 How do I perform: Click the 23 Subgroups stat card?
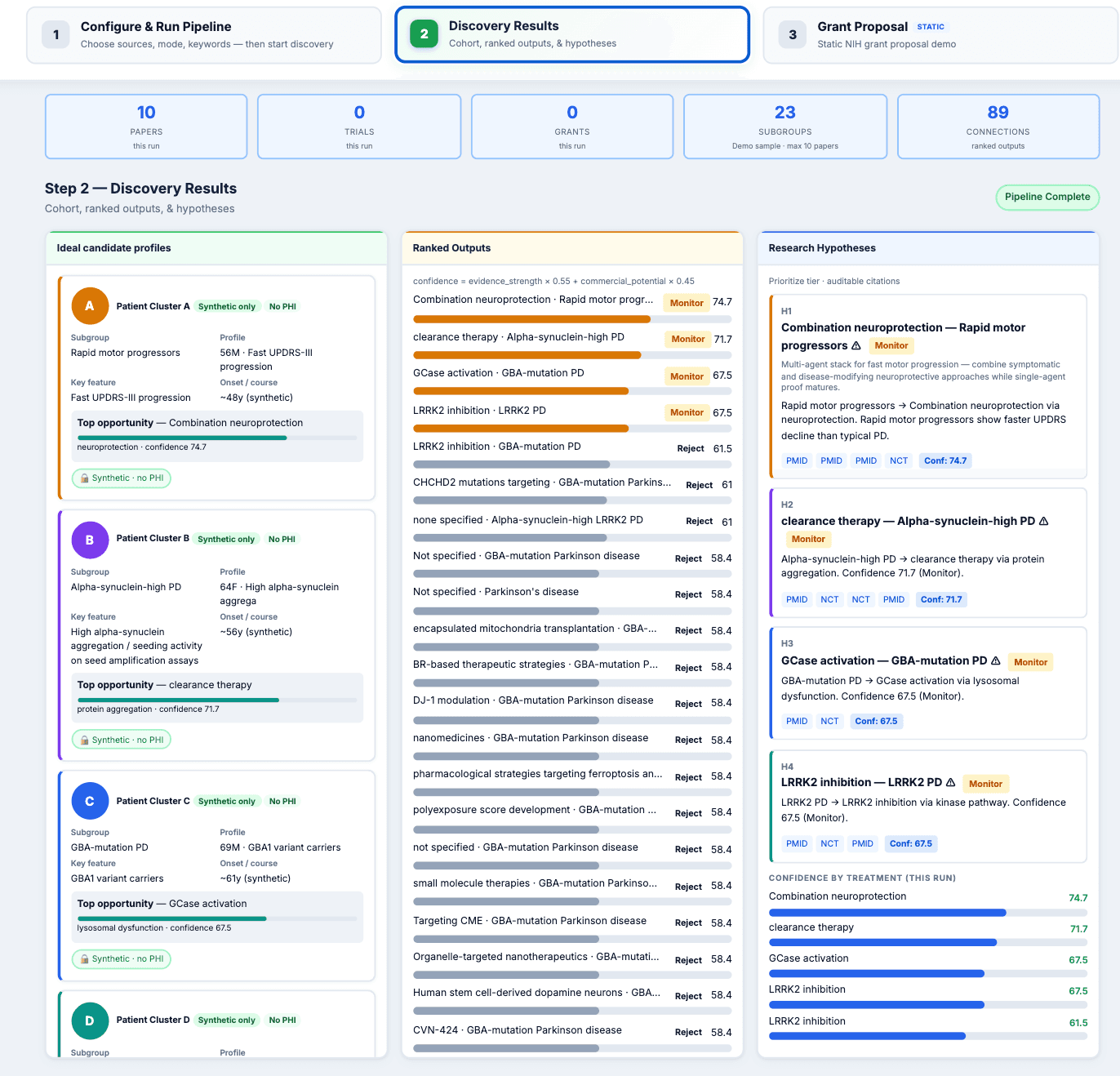[x=785, y=127]
